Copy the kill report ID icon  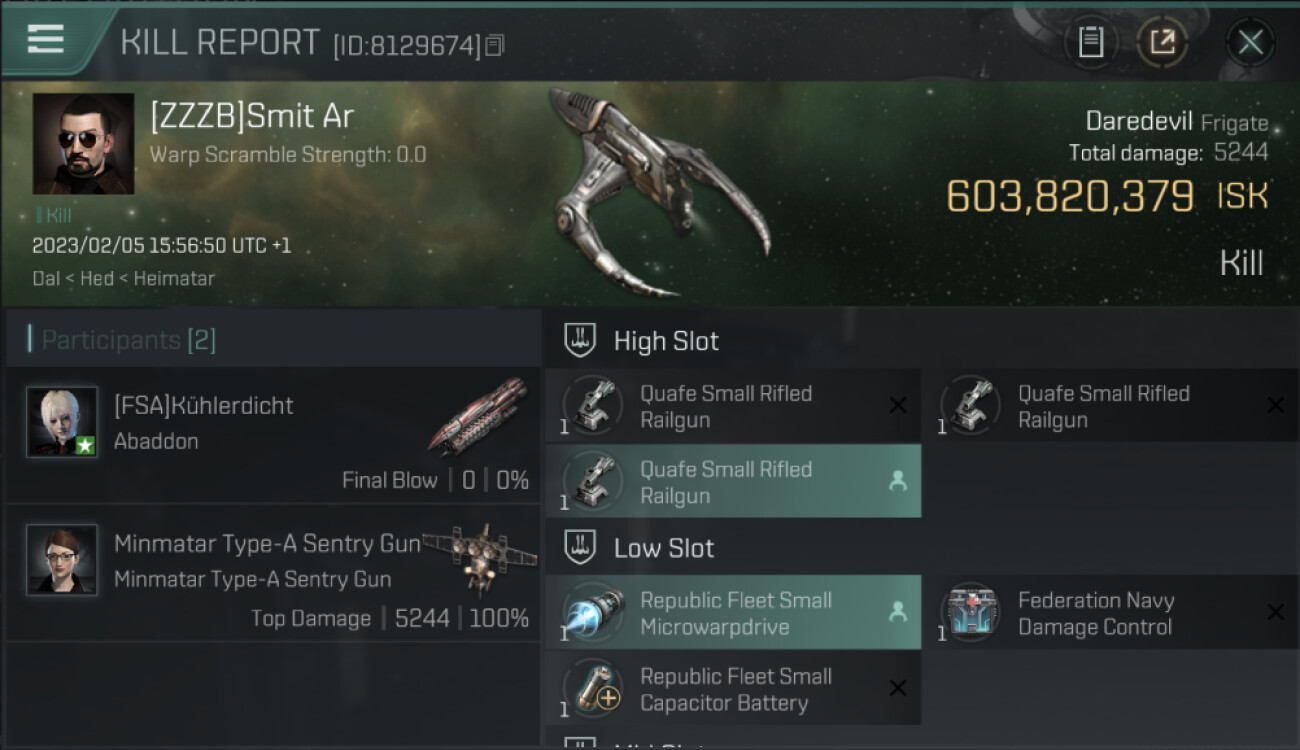click(495, 45)
